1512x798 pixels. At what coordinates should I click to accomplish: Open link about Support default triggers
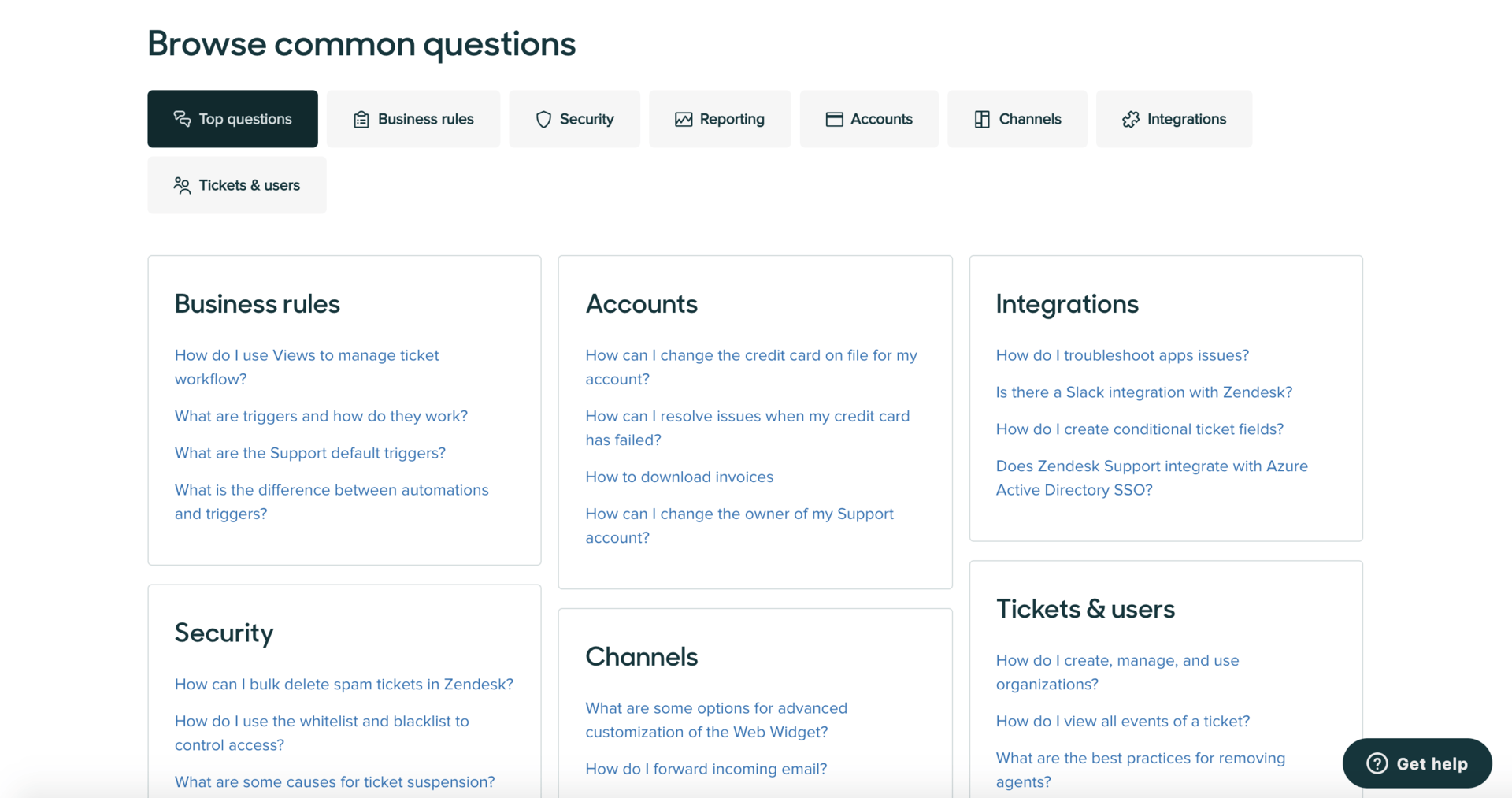(x=309, y=453)
